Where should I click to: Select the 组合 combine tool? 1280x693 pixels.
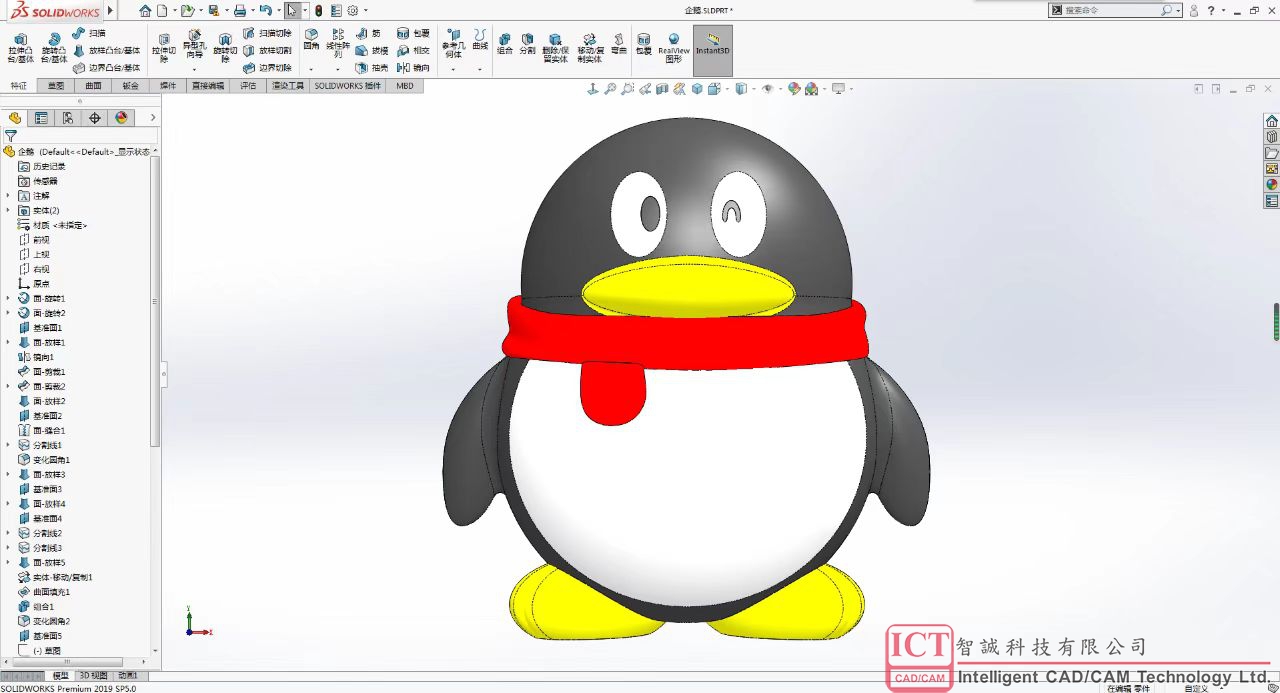pyautogui.click(x=505, y=43)
